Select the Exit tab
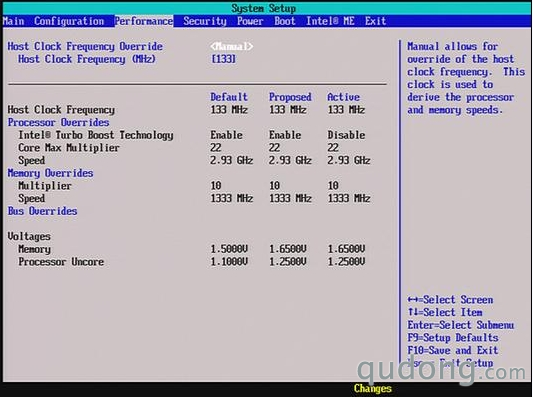 [376, 21]
